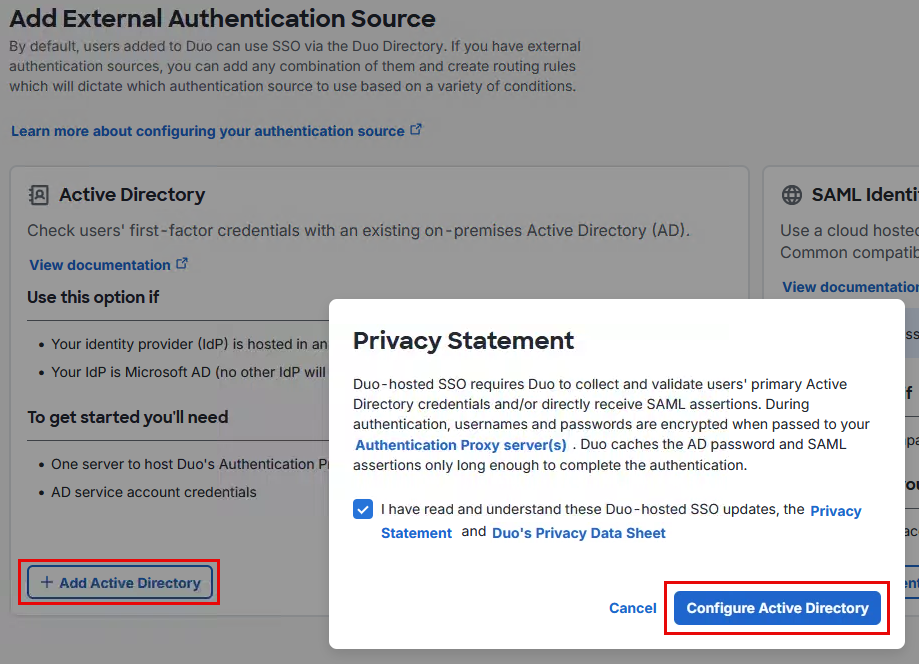
Task: Cancel the Privacy Statement dialog
Action: 632,608
